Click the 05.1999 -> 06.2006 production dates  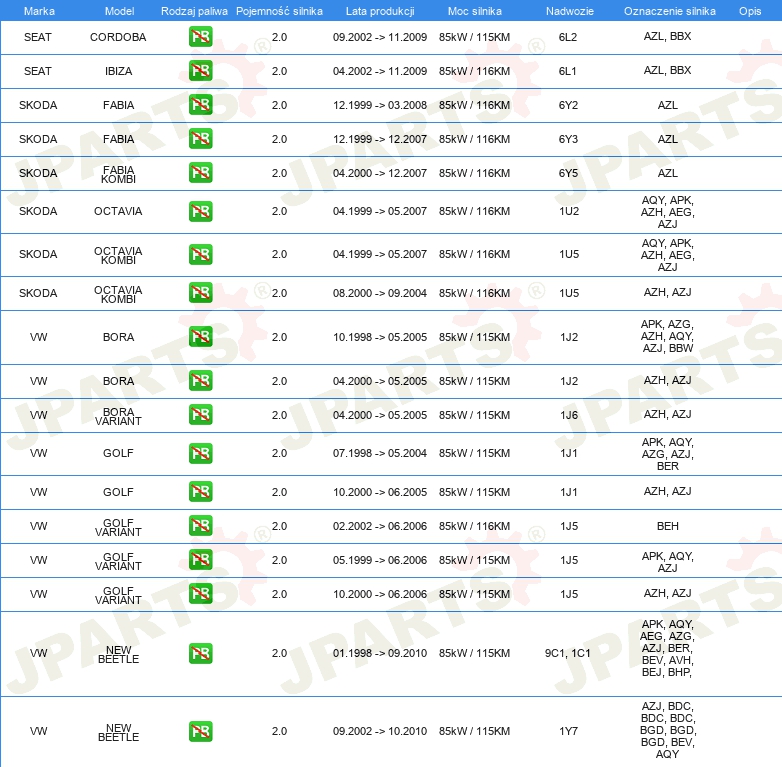(x=380, y=560)
